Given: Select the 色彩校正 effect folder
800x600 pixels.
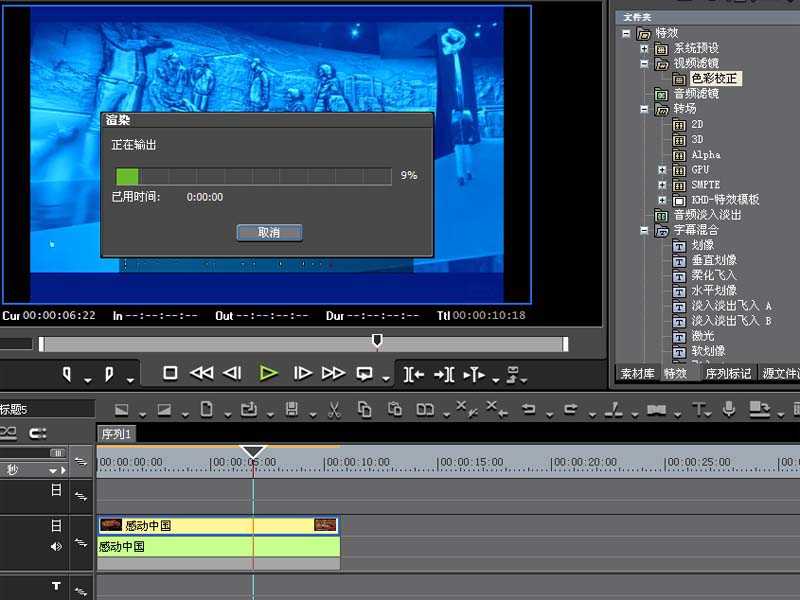Looking at the screenshot, I should [715, 78].
